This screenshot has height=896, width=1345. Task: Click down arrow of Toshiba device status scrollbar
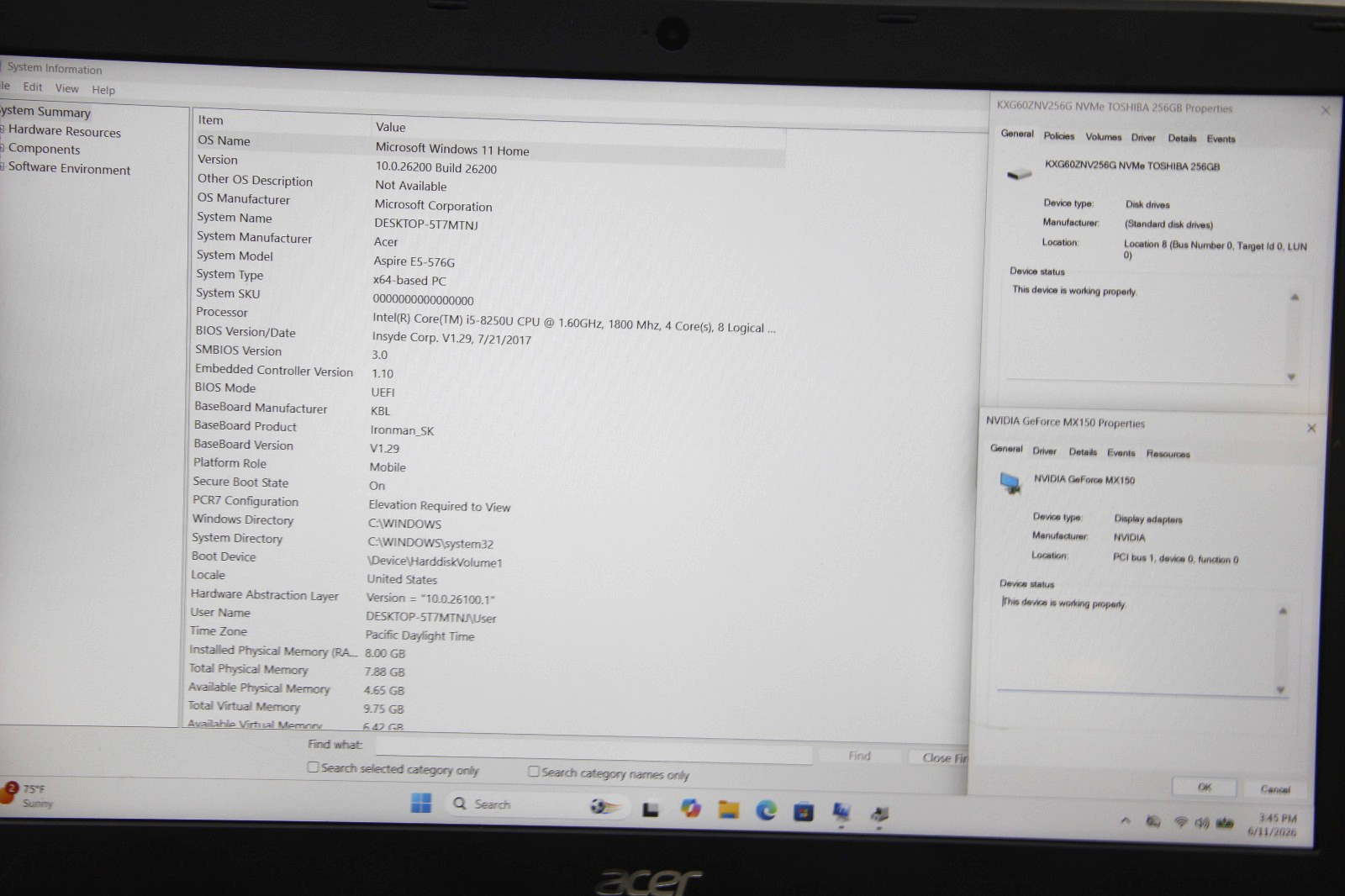[x=1291, y=377]
